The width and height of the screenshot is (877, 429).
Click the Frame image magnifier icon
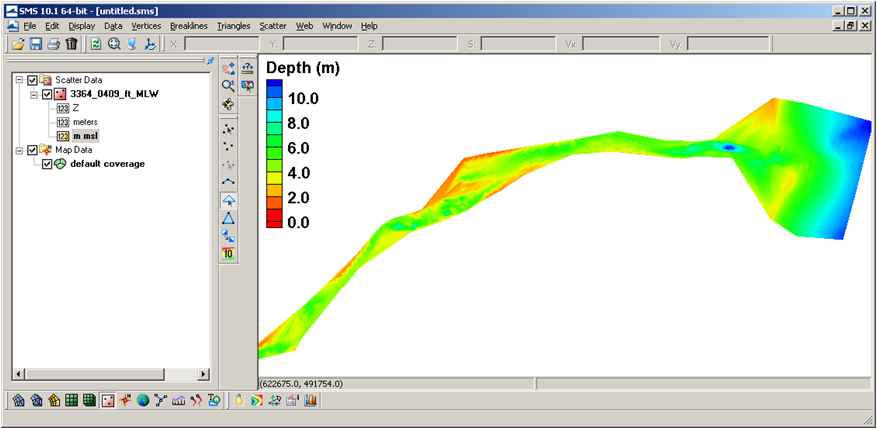[x=114, y=44]
